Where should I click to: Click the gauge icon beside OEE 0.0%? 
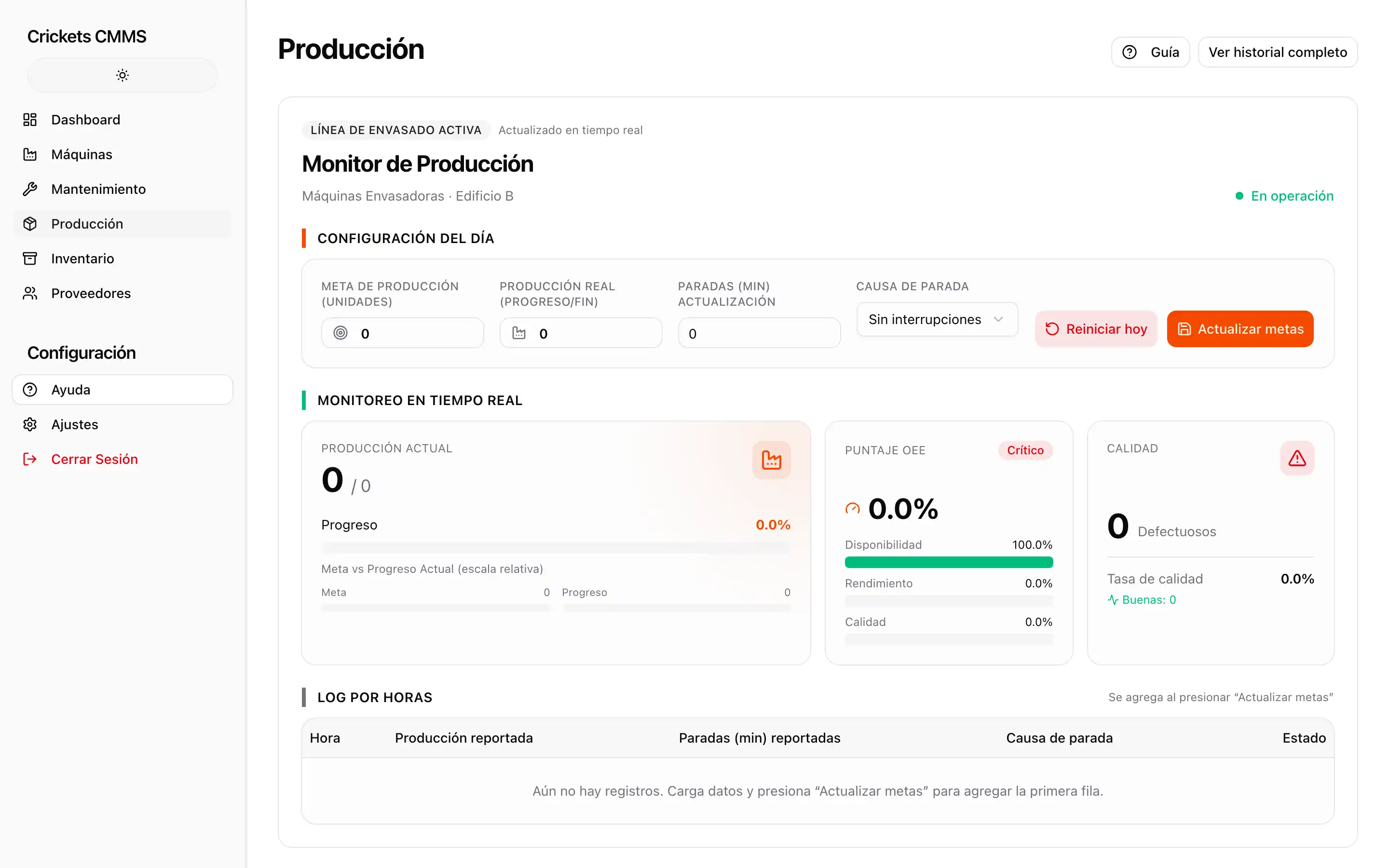(852, 509)
